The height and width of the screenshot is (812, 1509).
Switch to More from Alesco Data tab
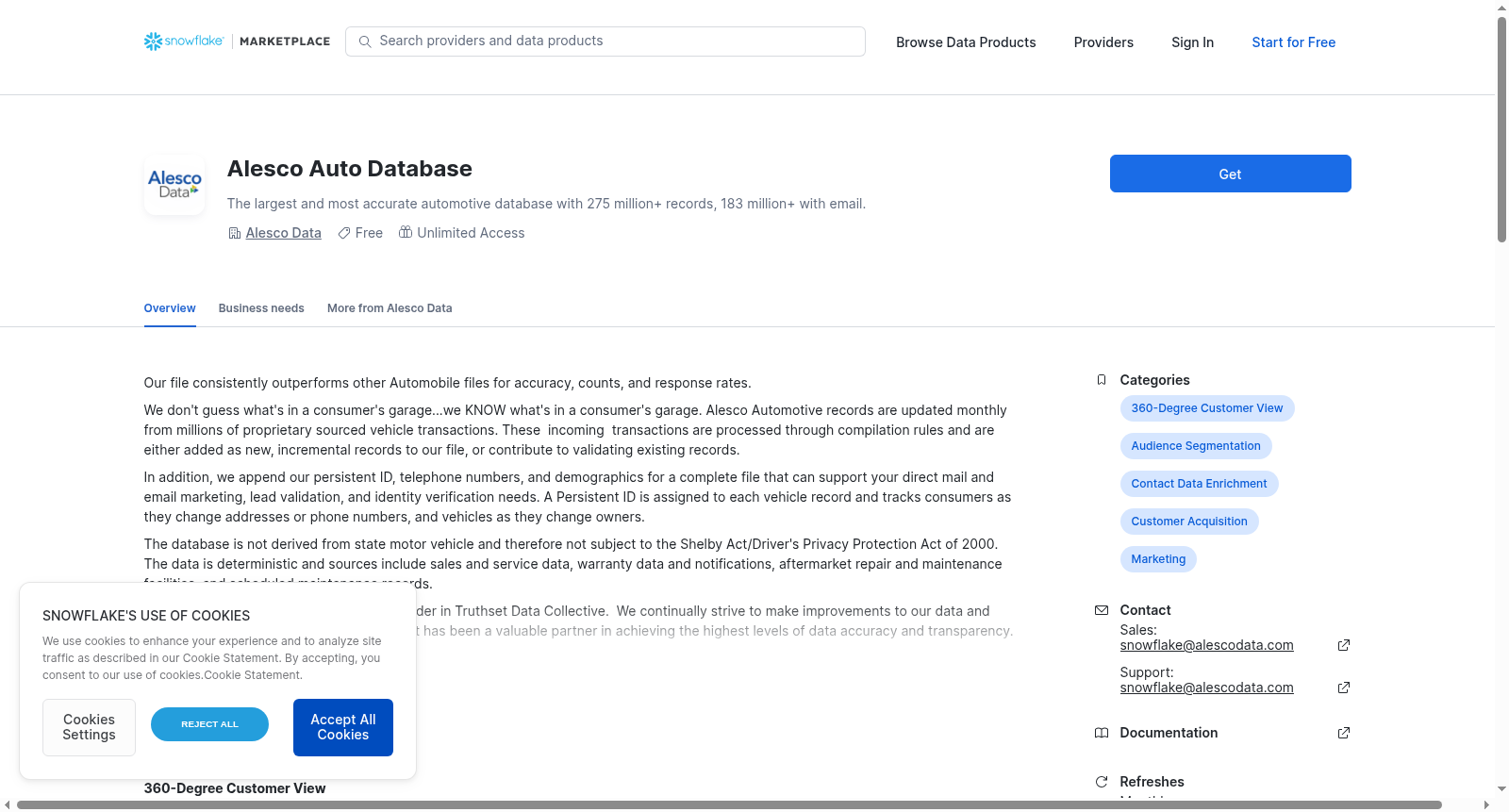(x=390, y=308)
